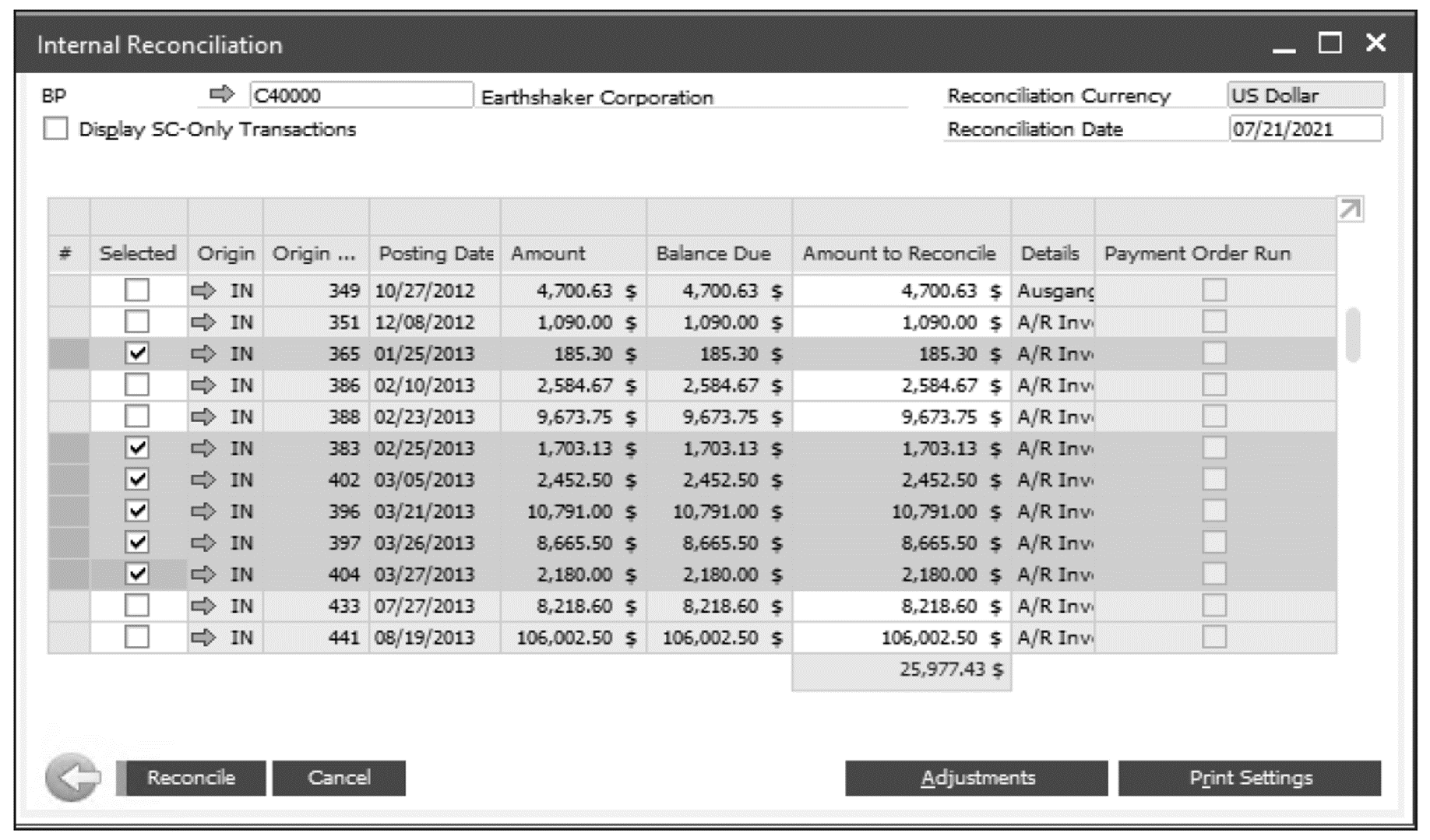Image resolution: width=1430 pixels, height=840 pixels.
Task: Open the Adjustments dialog
Action: pyautogui.click(x=978, y=776)
